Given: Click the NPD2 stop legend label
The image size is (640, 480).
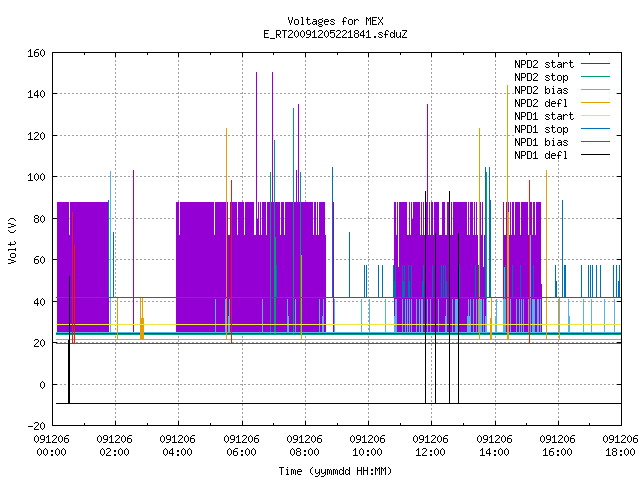Looking at the screenshot, I should click(x=541, y=77).
